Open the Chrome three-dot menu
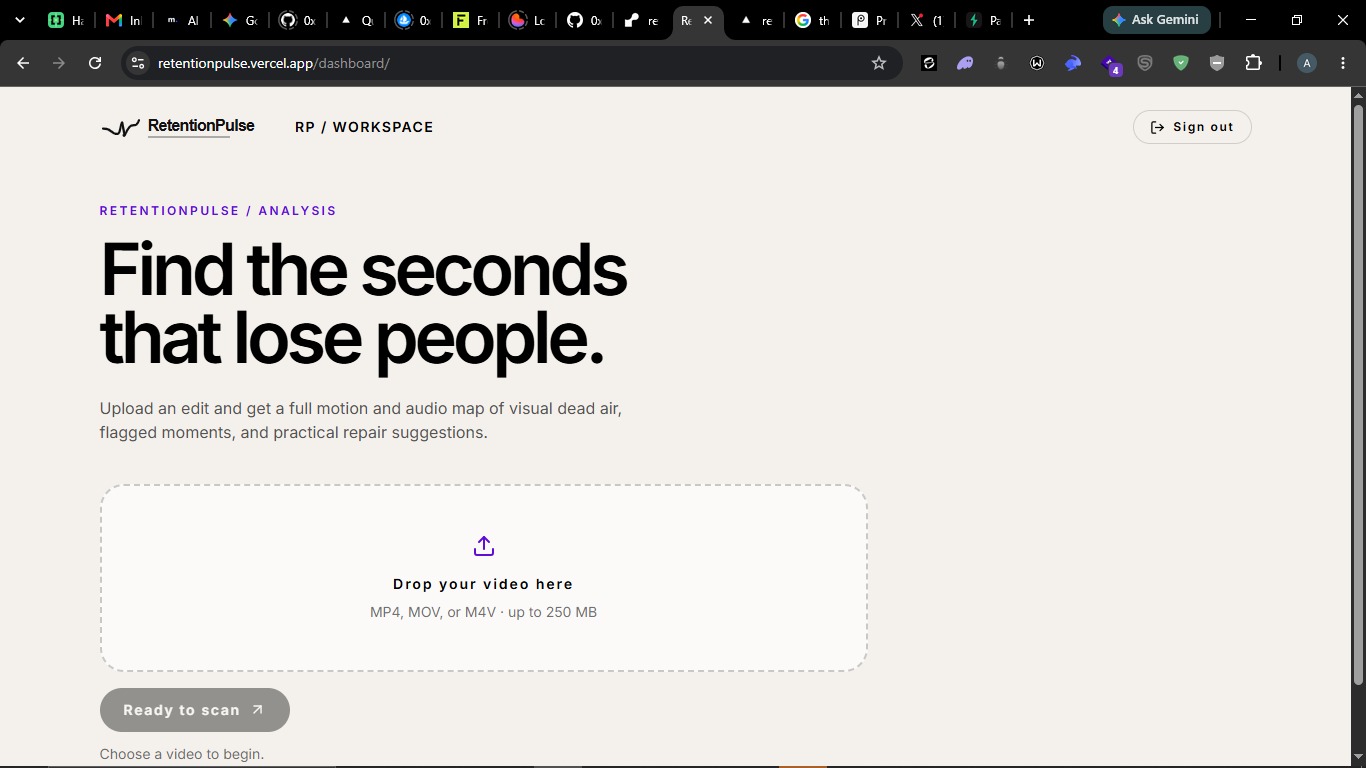The width and height of the screenshot is (1366, 768). coord(1342,63)
